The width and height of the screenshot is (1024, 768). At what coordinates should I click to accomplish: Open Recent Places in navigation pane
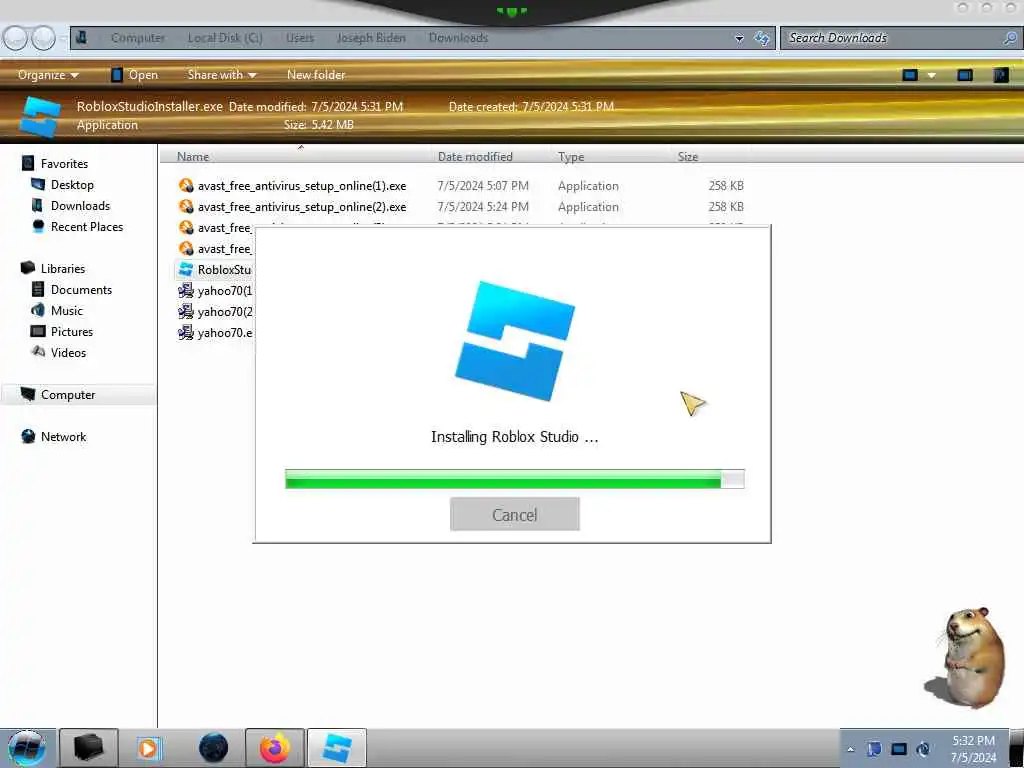(x=86, y=227)
